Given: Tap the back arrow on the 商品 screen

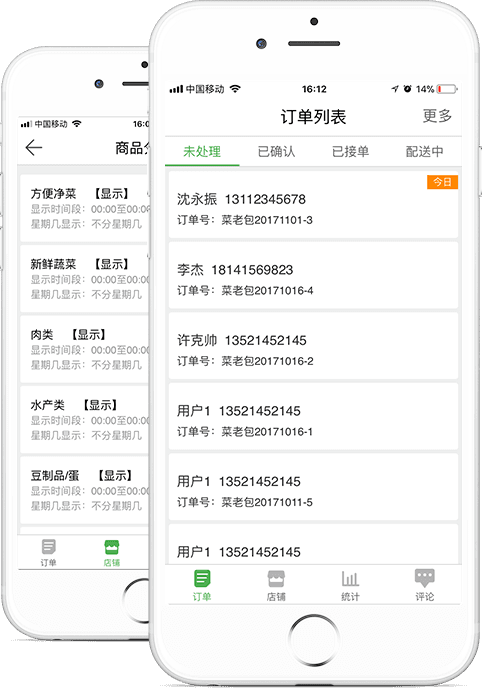Looking at the screenshot, I should (34, 147).
